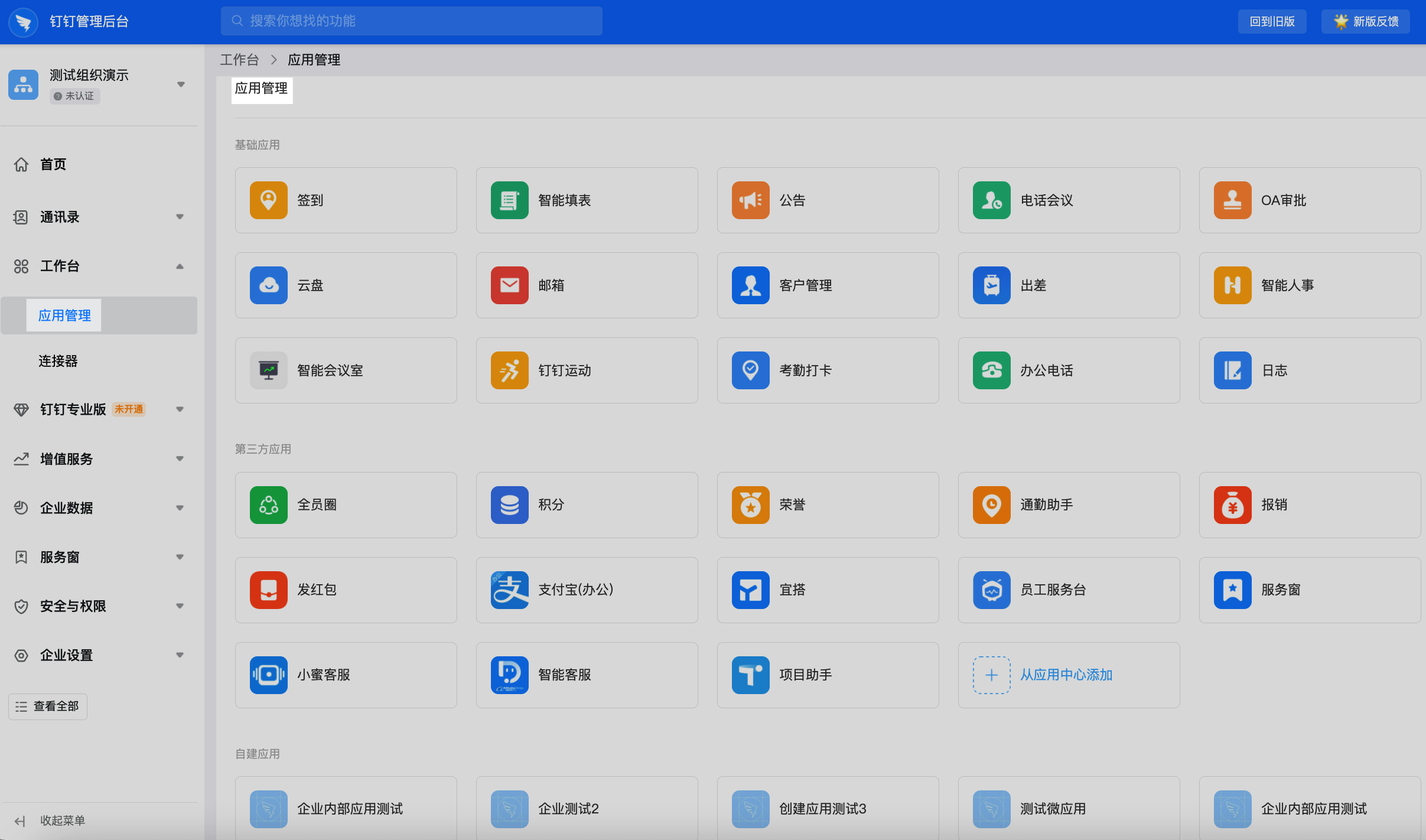Click the 邮箱 red envelope icon
The width and height of the screenshot is (1426, 840).
click(x=509, y=285)
